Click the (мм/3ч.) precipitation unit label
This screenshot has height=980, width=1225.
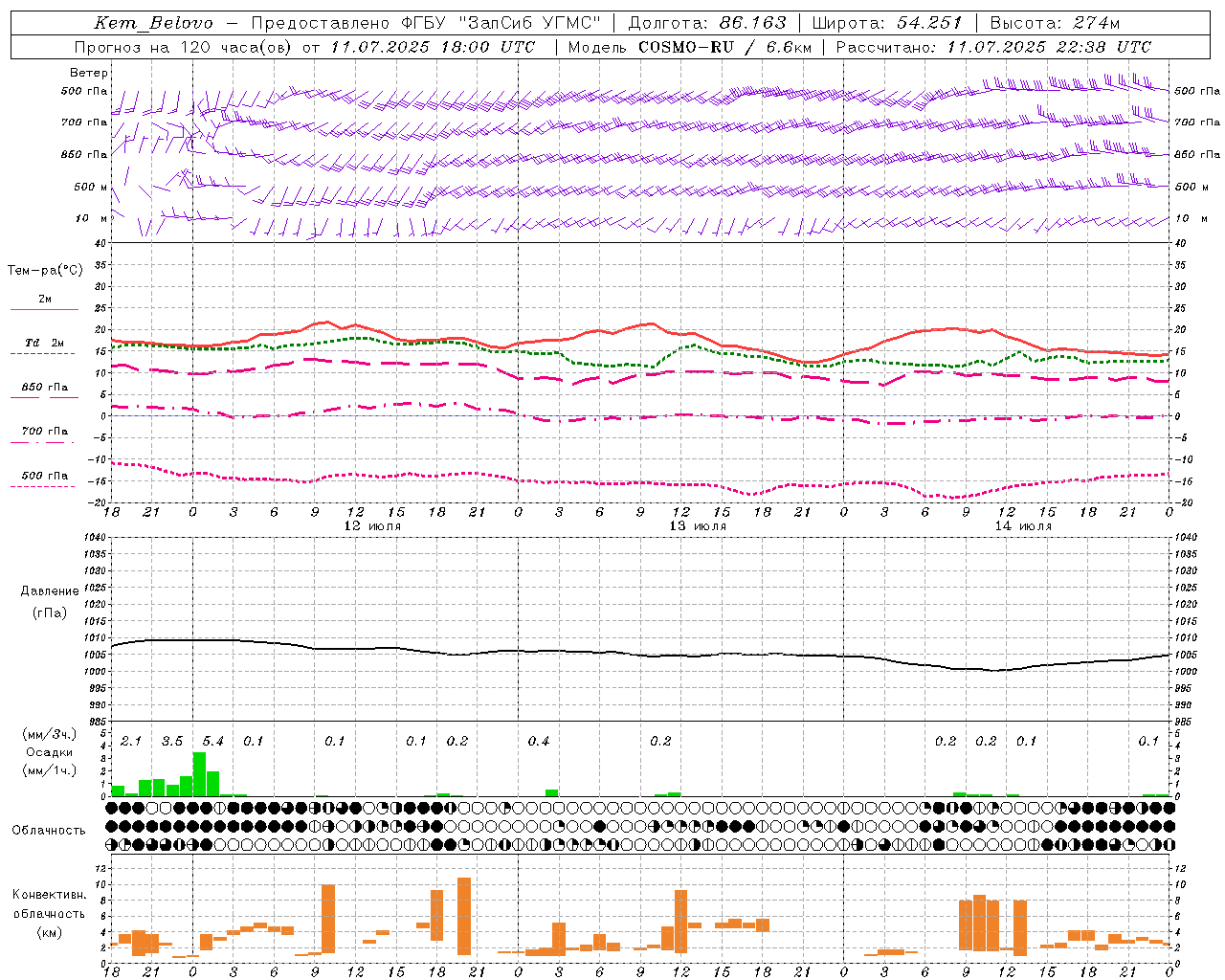(50, 734)
